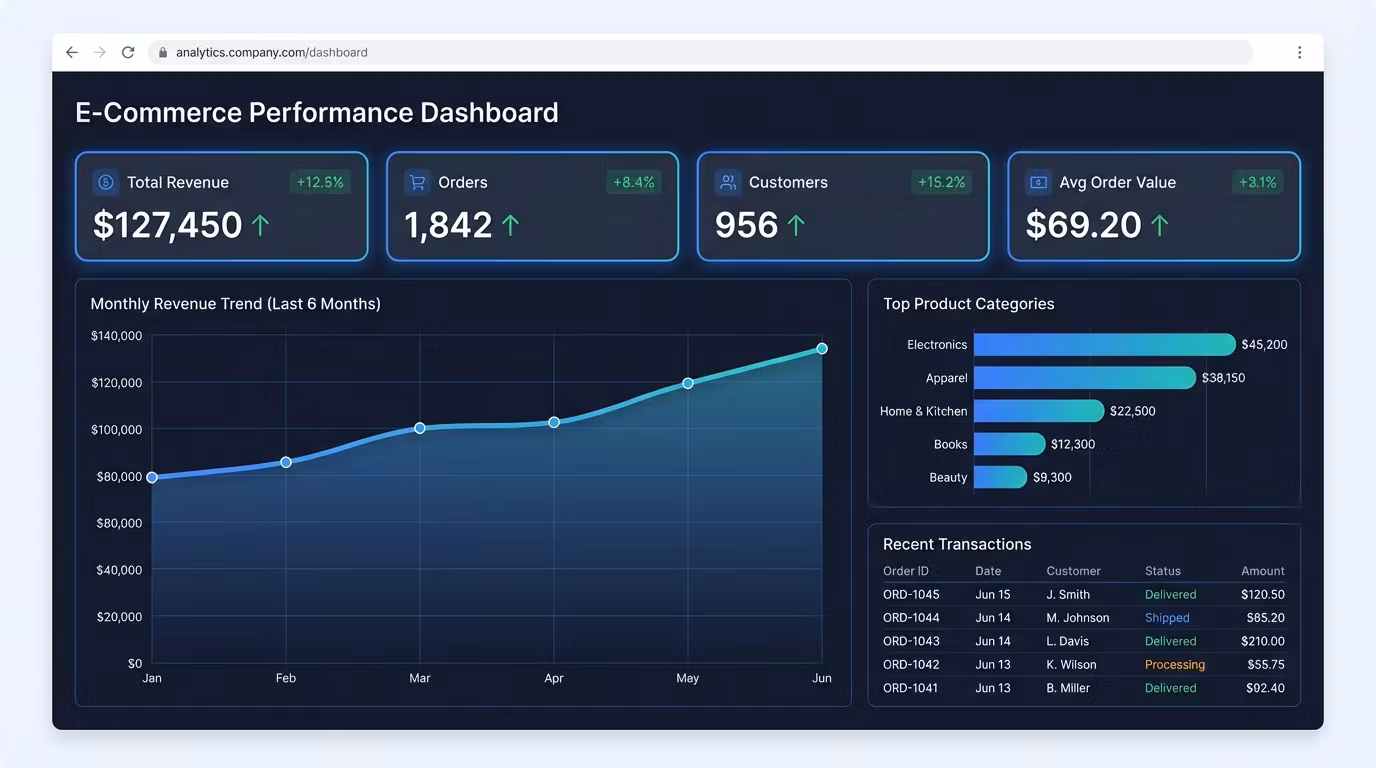Click the +12.5% badge on Total Revenue
The image size is (1376, 768).
[320, 182]
